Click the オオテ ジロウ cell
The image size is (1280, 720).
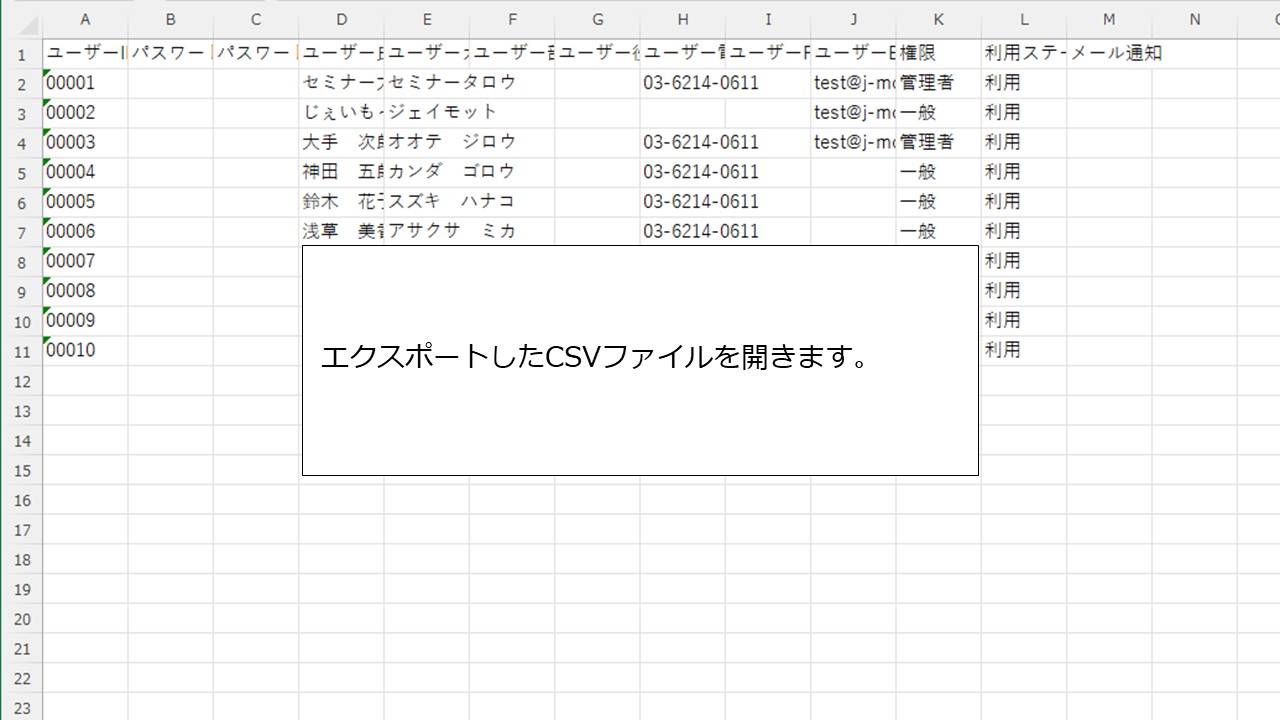pos(427,142)
